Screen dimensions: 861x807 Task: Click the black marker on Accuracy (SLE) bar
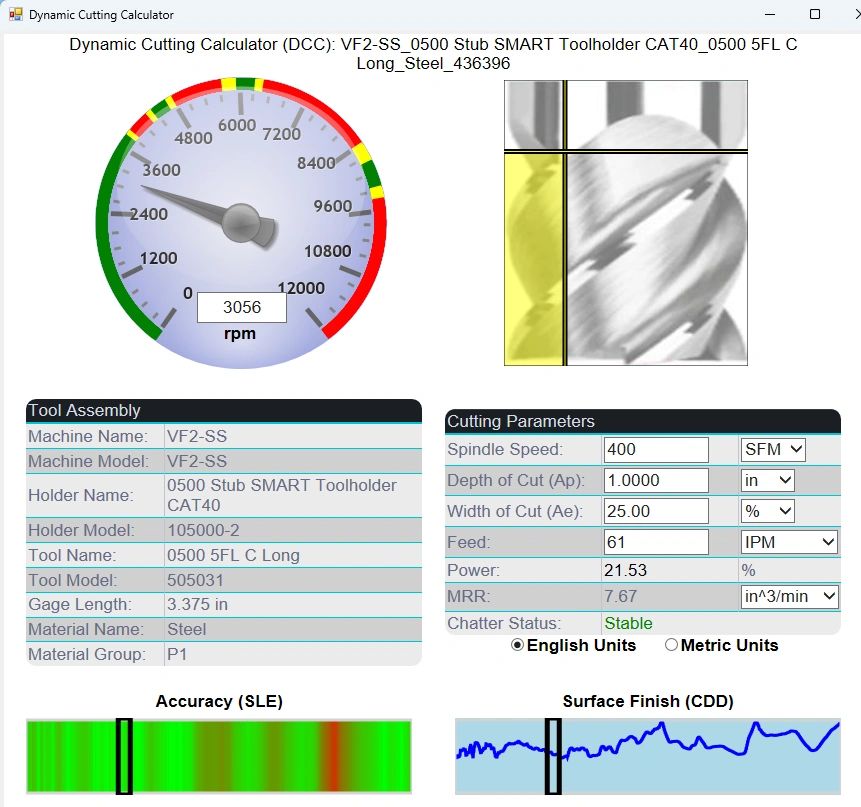124,756
